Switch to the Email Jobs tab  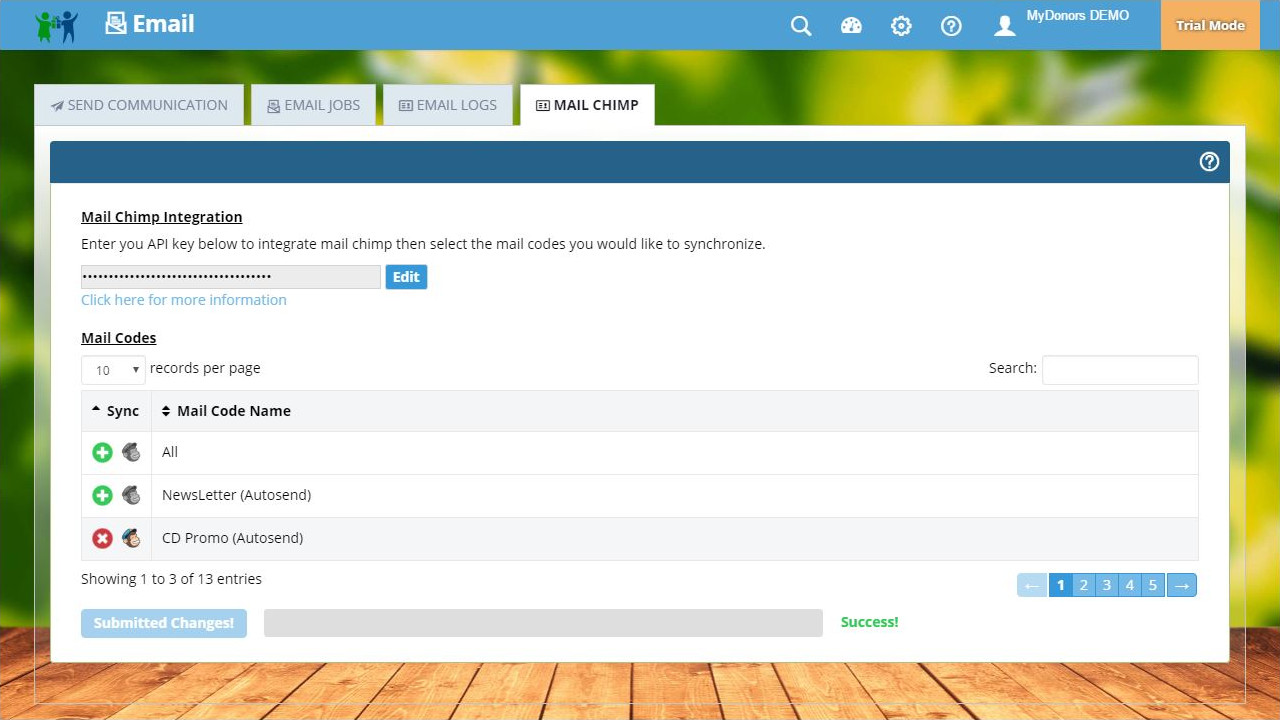click(313, 105)
